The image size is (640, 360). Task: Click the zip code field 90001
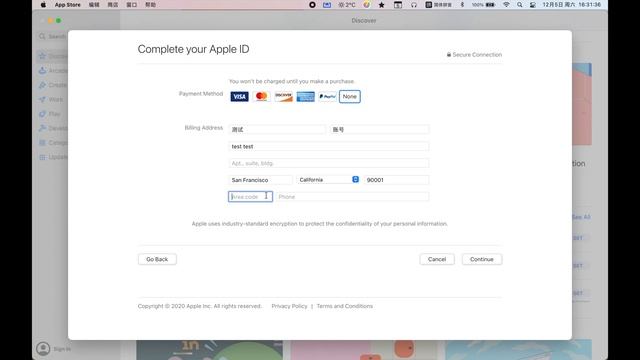click(x=396, y=180)
